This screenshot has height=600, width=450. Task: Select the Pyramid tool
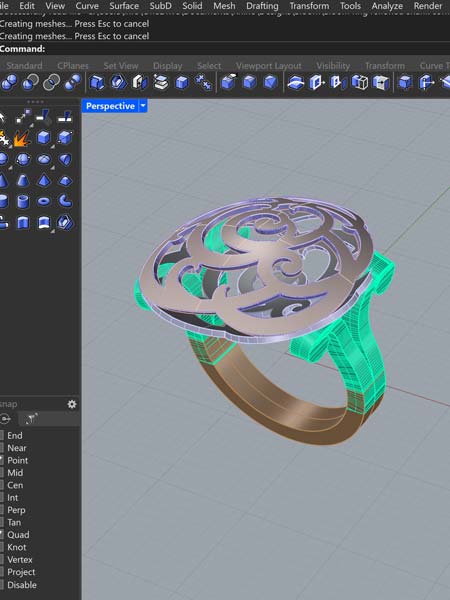[44, 180]
